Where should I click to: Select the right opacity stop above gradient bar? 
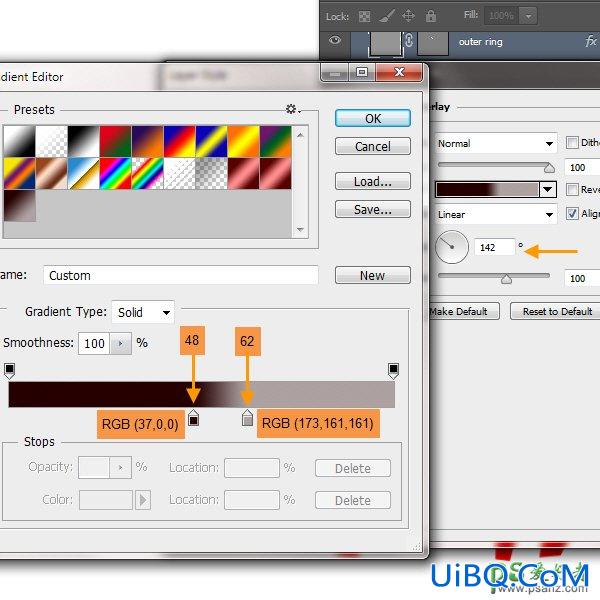tap(393, 371)
